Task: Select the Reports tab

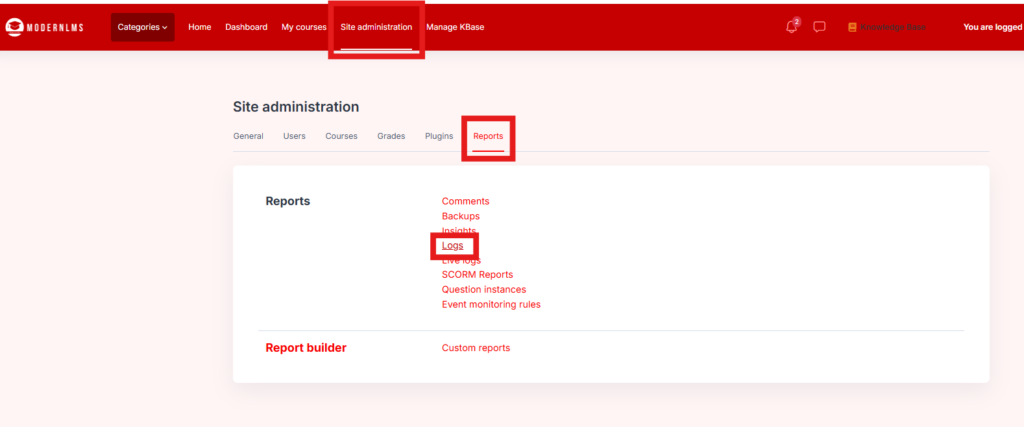Action: tap(488, 136)
